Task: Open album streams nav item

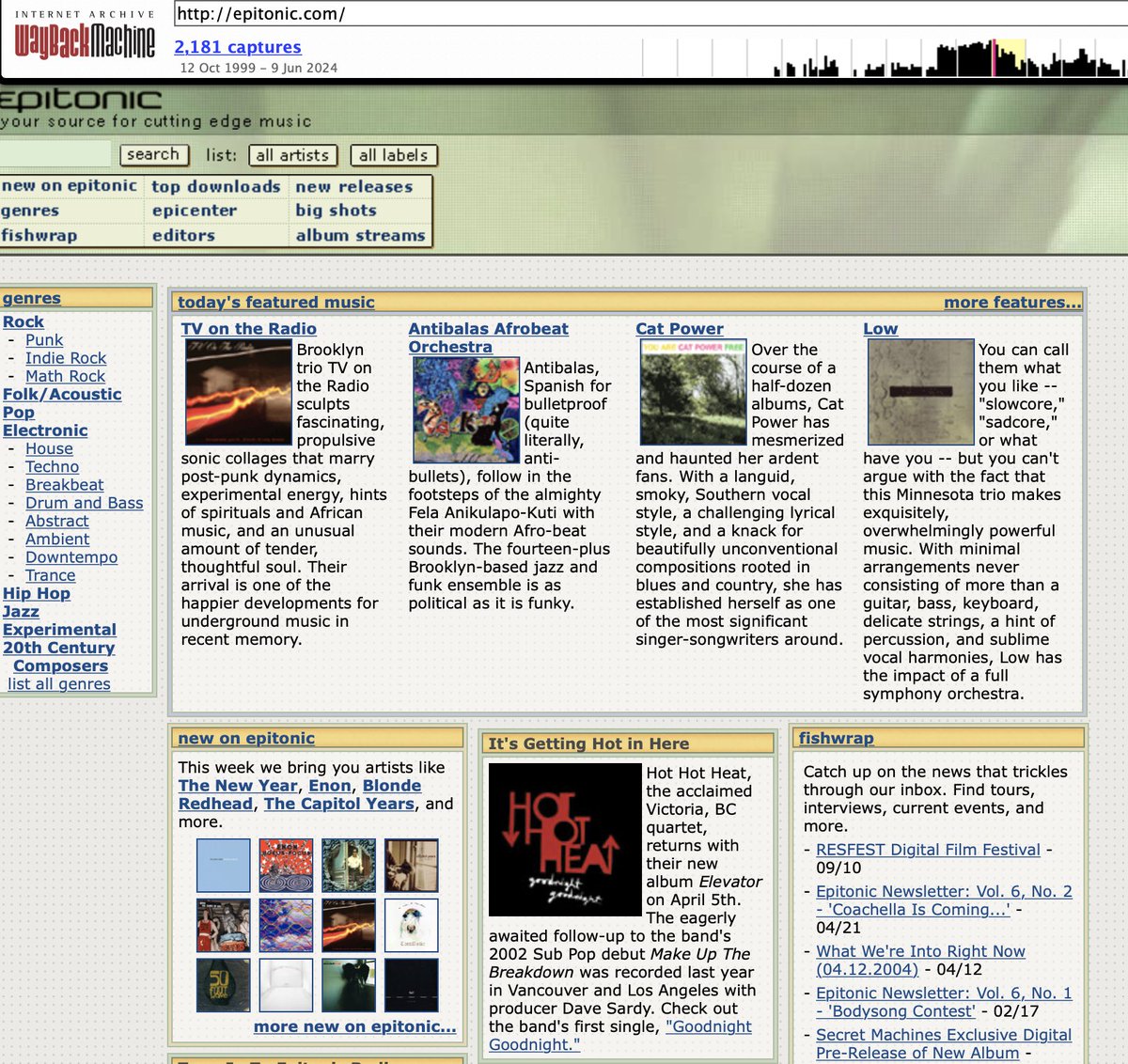Action: (x=361, y=235)
